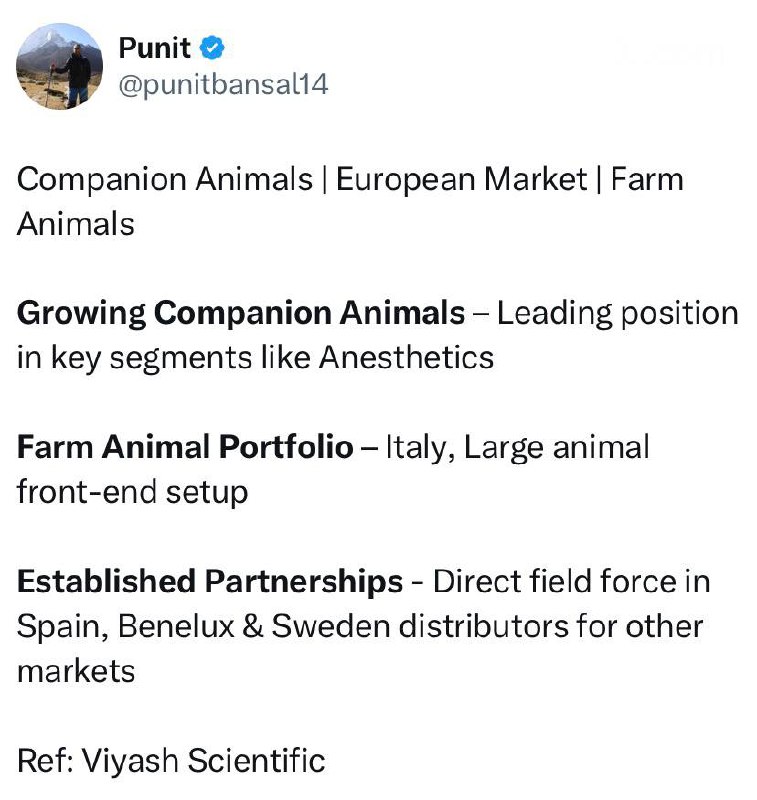757x800 pixels.
Task: Click the text "front-end setup"
Action: pyautogui.click(x=132, y=491)
